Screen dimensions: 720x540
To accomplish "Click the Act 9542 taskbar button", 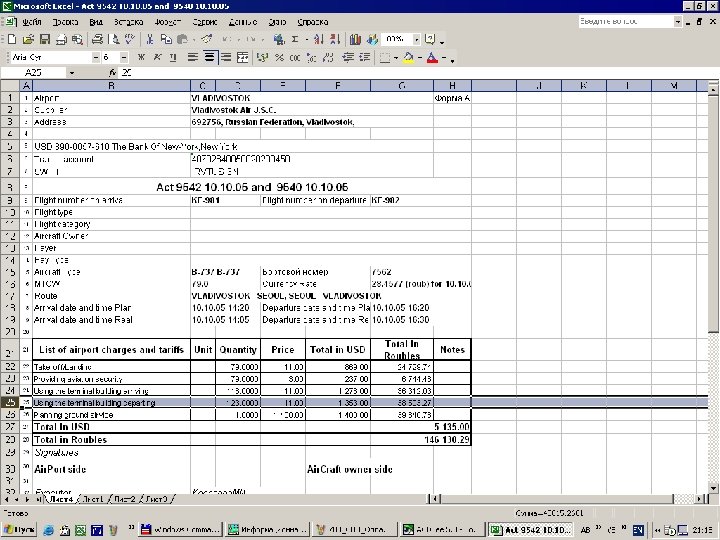I will [x=531, y=530].
